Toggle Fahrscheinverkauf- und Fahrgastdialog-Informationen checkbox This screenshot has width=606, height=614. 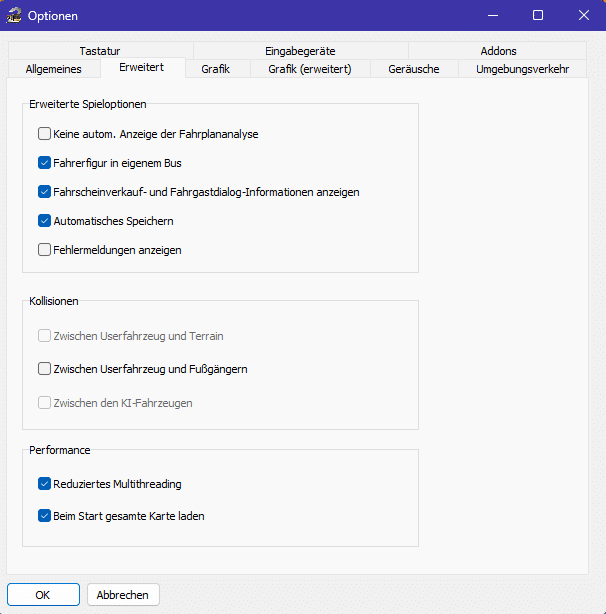pos(44,191)
